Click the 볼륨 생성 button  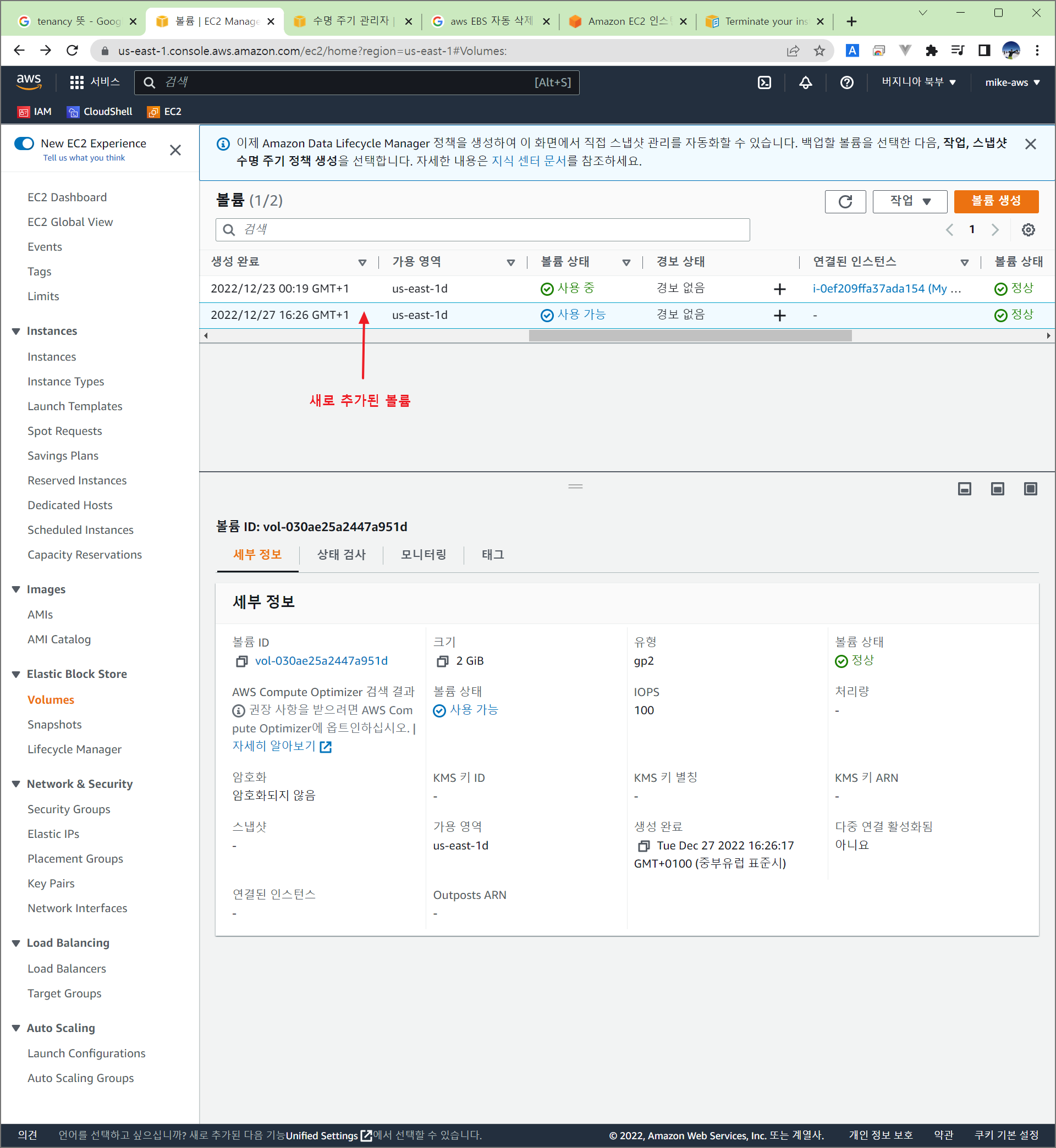tap(996, 201)
